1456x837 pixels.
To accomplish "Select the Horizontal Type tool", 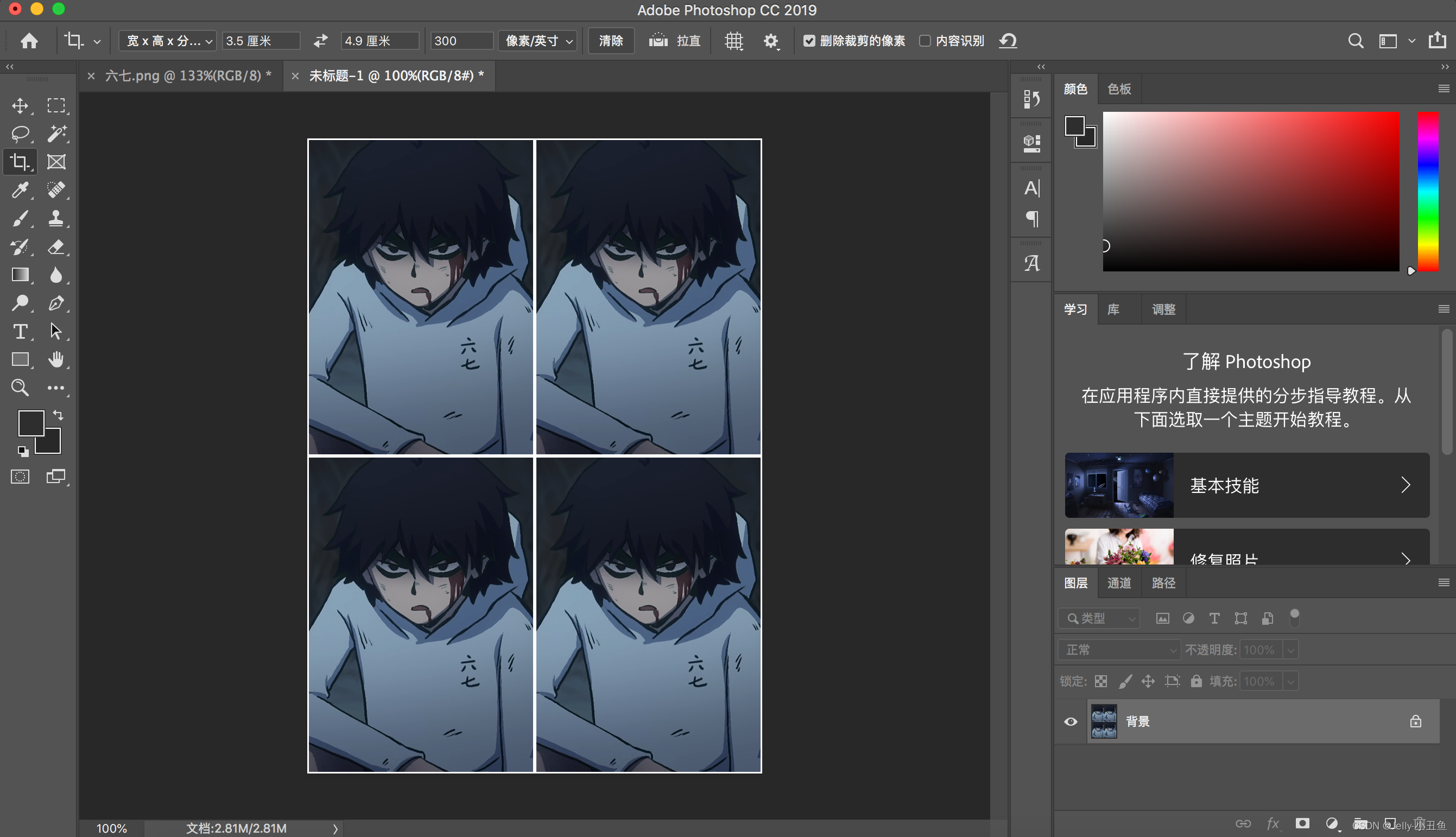I will tap(20, 331).
